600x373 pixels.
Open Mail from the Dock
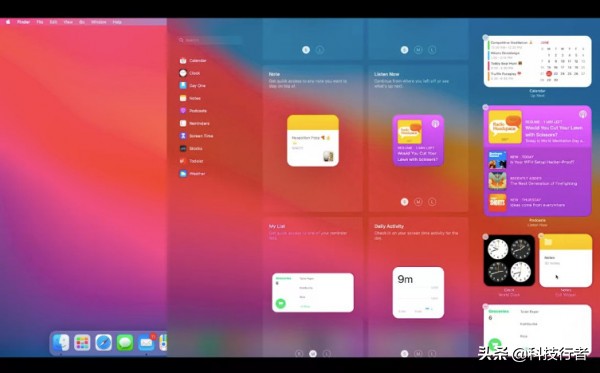tap(147, 342)
